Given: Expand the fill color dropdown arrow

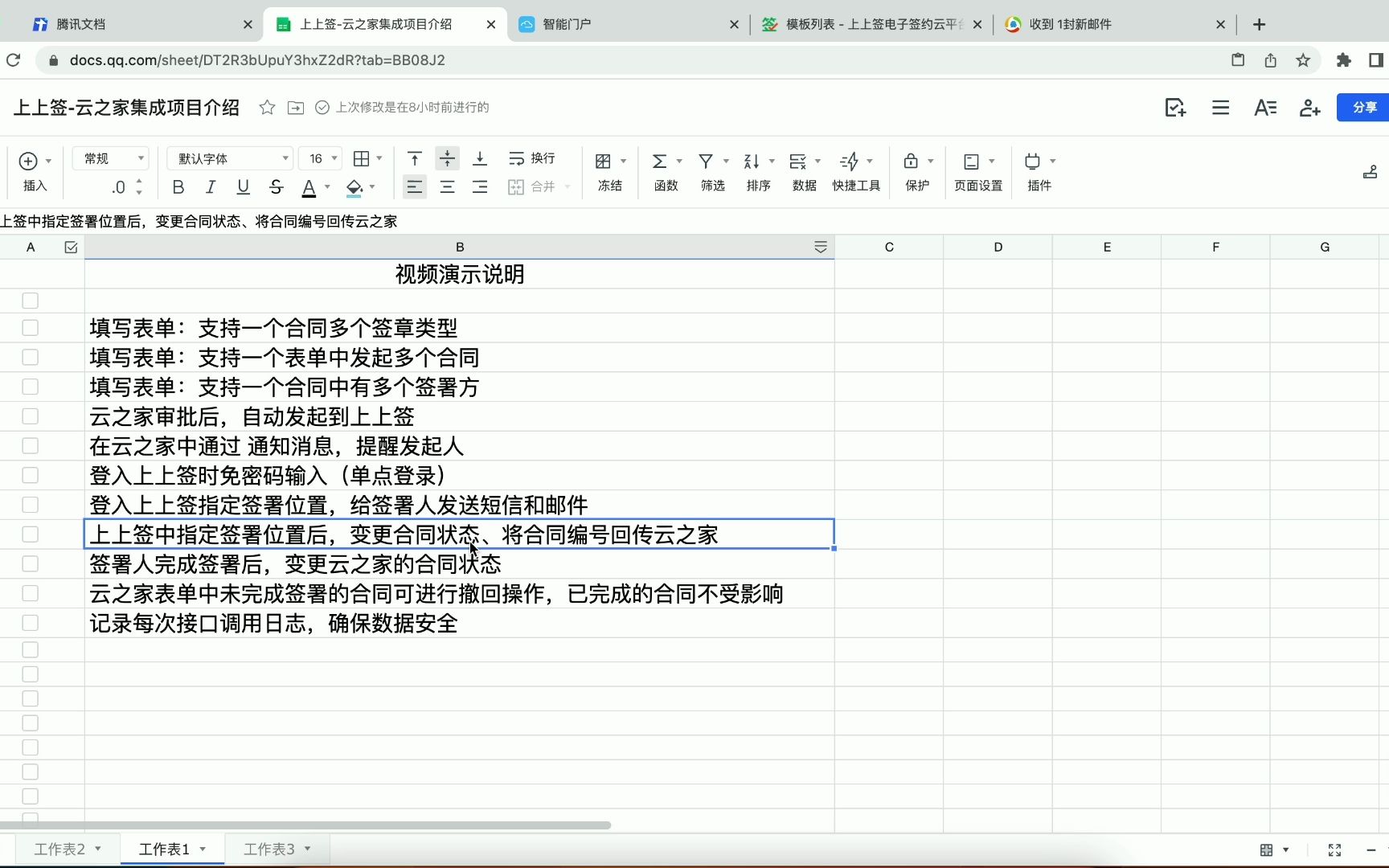Looking at the screenshot, I should (x=372, y=187).
